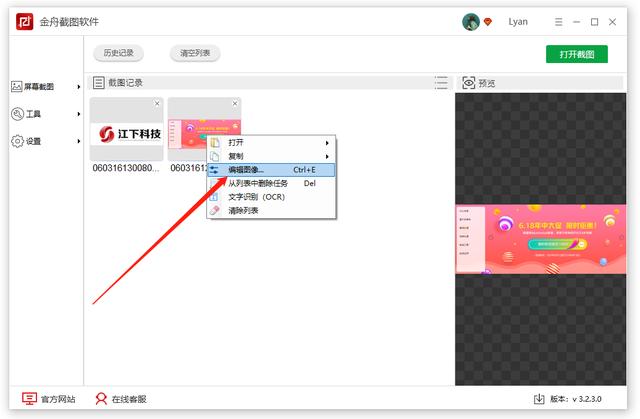Choose 文字识别 (OCR) menu entry

(271, 197)
